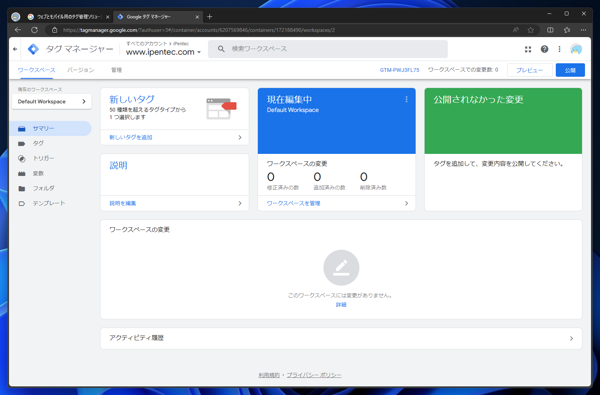Click the プレビュー button
The width and height of the screenshot is (600, 395).
[x=530, y=70]
